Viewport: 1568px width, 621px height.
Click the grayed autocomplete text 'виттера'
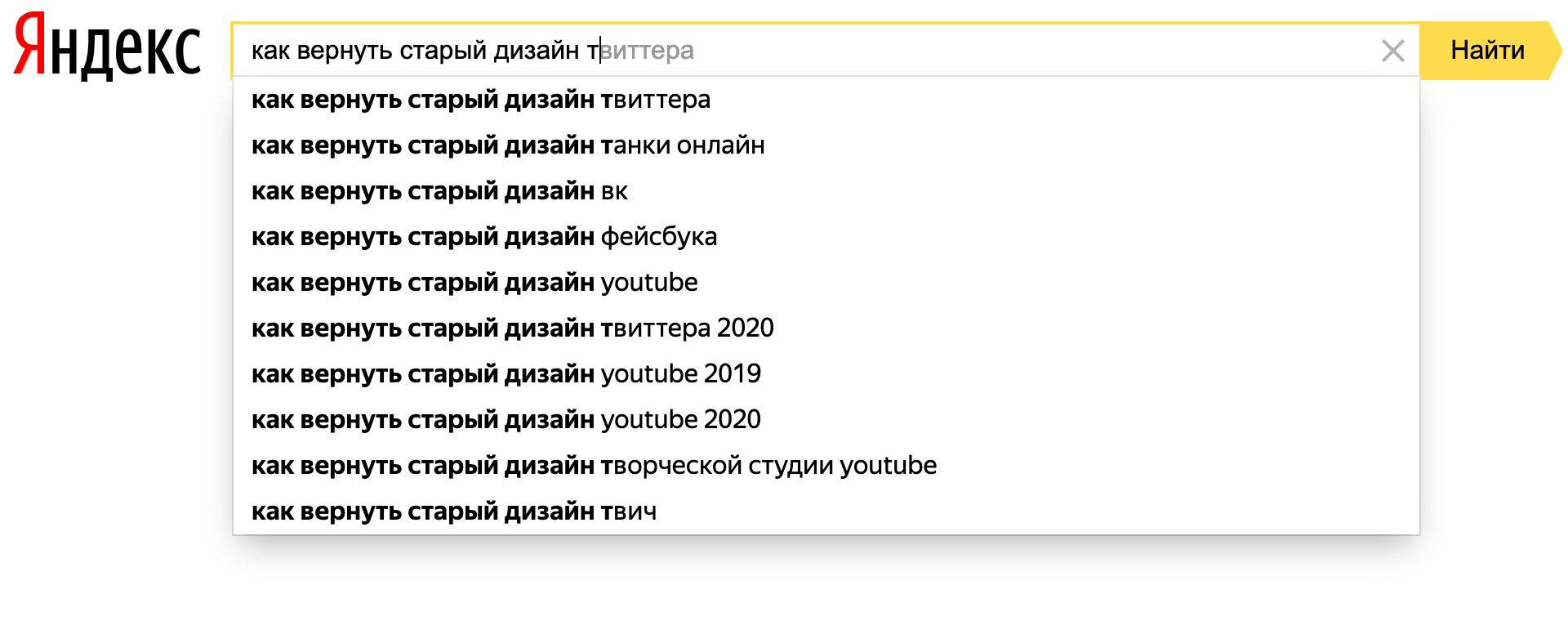(x=651, y=51)
